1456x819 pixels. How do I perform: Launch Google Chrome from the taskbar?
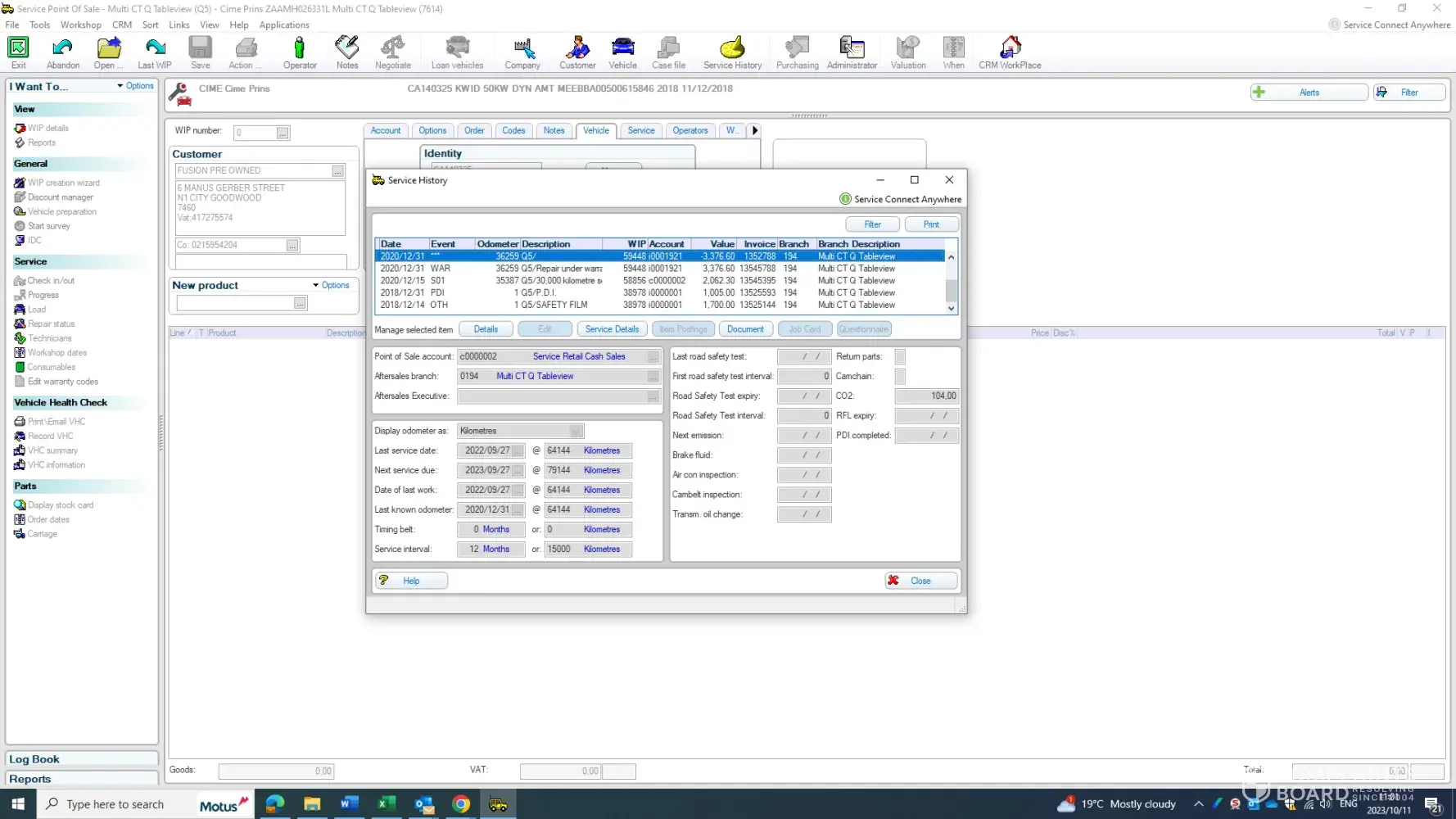(x=461, y=804)
